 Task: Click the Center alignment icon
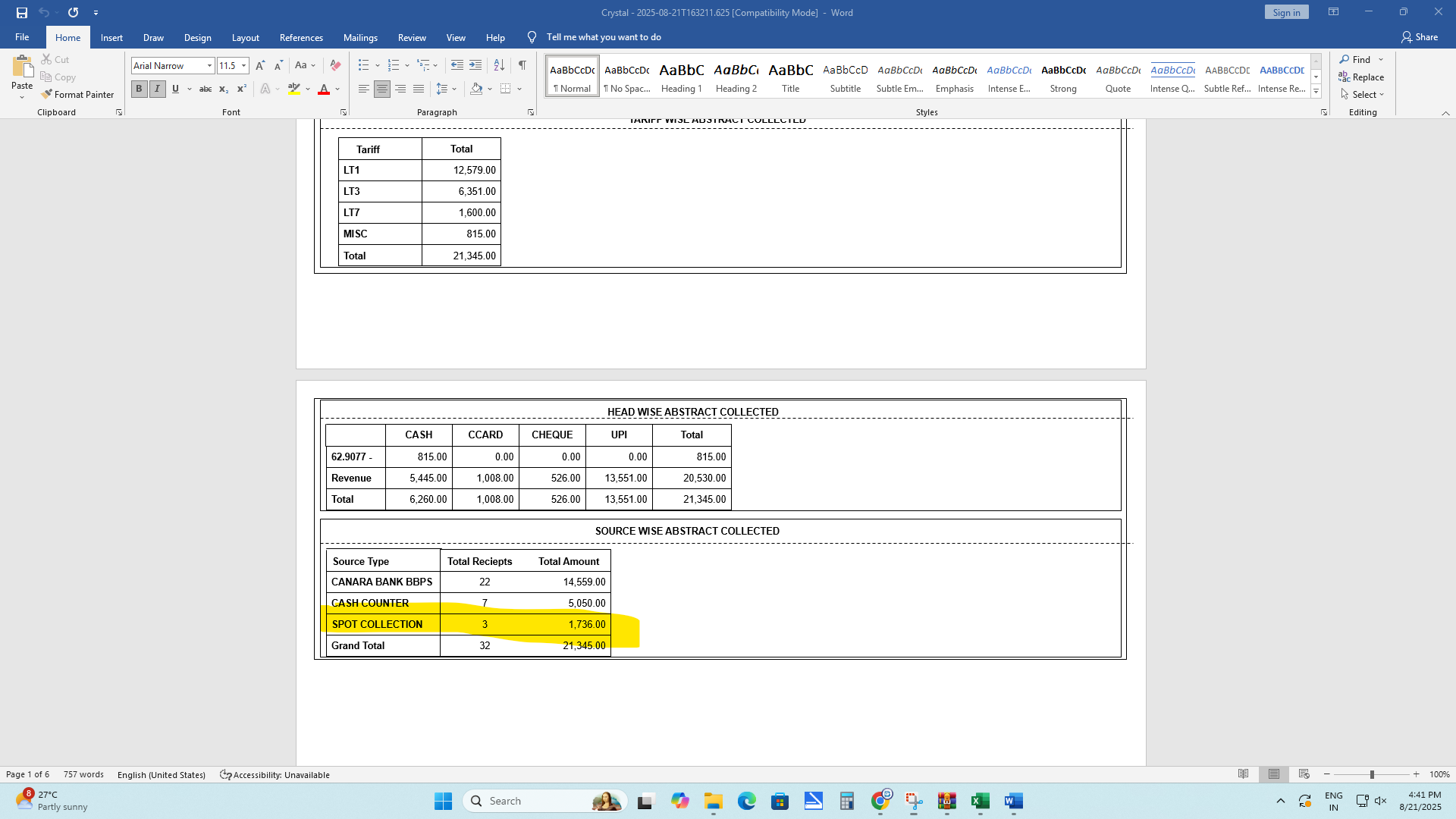click(x=382, y=89)
